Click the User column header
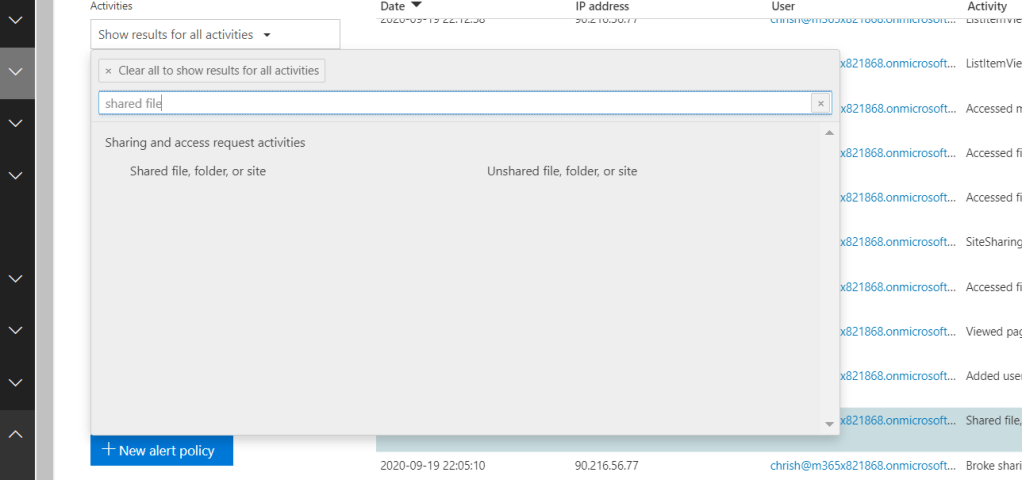 (782, 6)
